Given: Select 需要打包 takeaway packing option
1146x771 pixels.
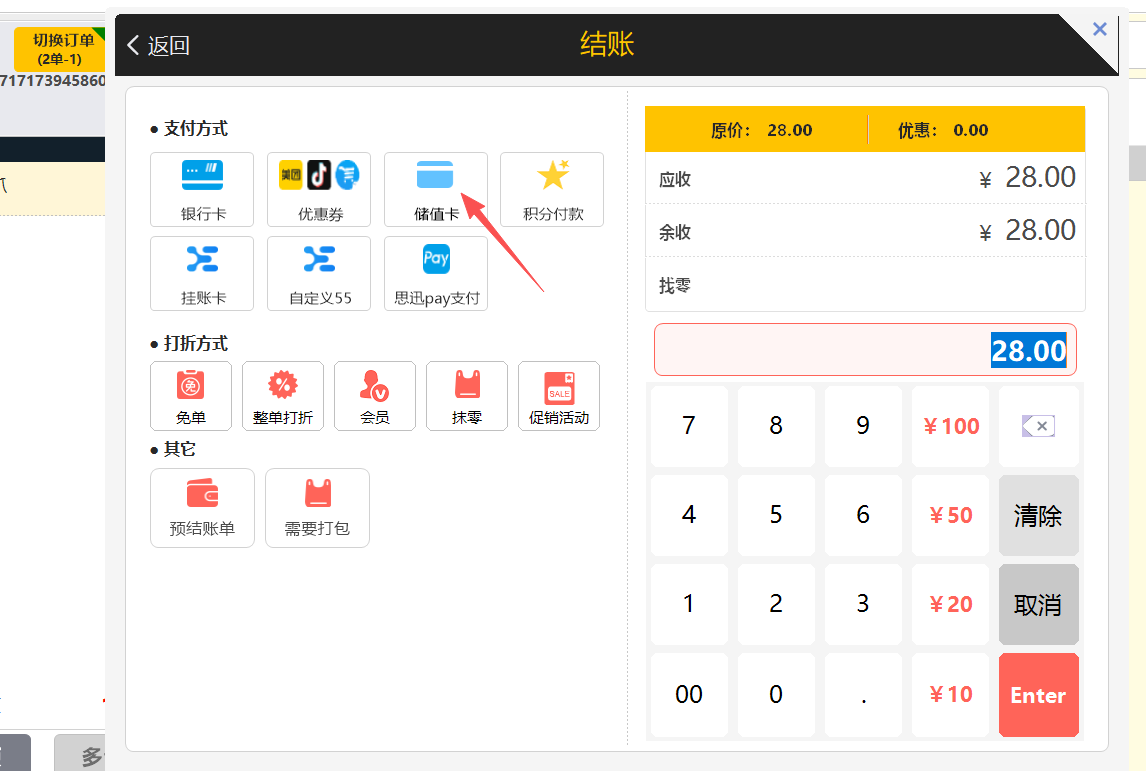Looking at the screenshot, I should click(x=317, y=507).
